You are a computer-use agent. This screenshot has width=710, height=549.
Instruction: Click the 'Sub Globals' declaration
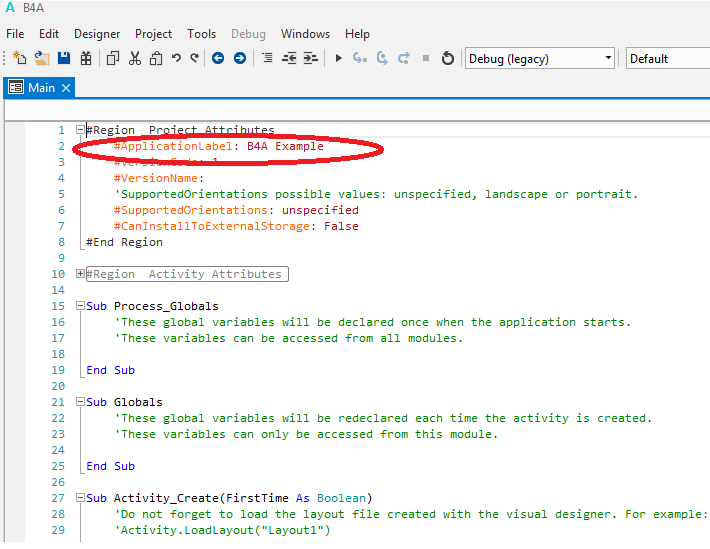pyautogui.click(x=124, y=402)
